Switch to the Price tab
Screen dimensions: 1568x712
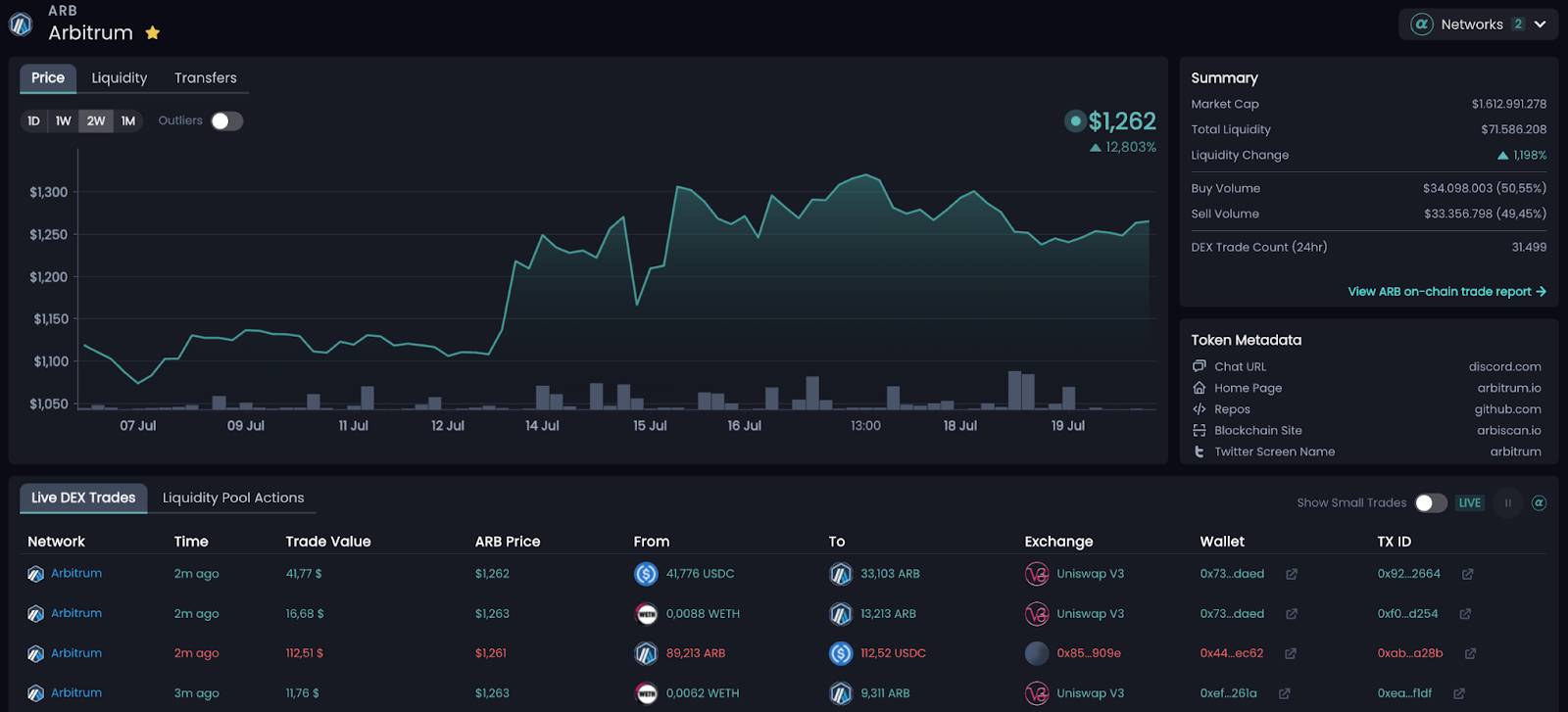48,77
